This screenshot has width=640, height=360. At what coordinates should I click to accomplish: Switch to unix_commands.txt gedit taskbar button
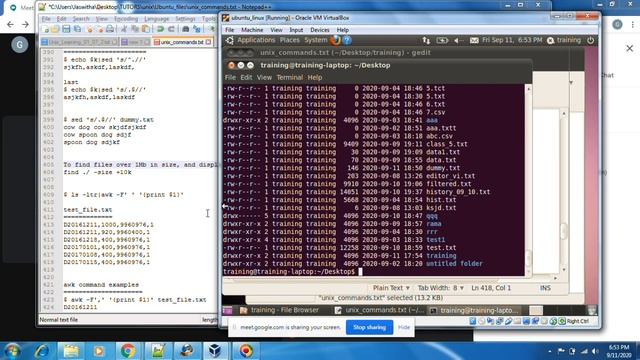379,310
